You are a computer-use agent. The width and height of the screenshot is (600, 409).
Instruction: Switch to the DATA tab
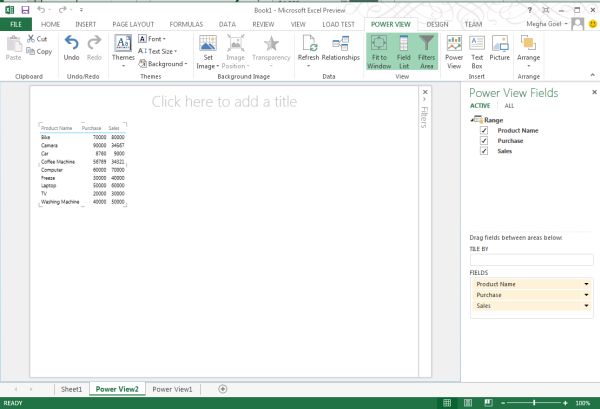[227, 24]
